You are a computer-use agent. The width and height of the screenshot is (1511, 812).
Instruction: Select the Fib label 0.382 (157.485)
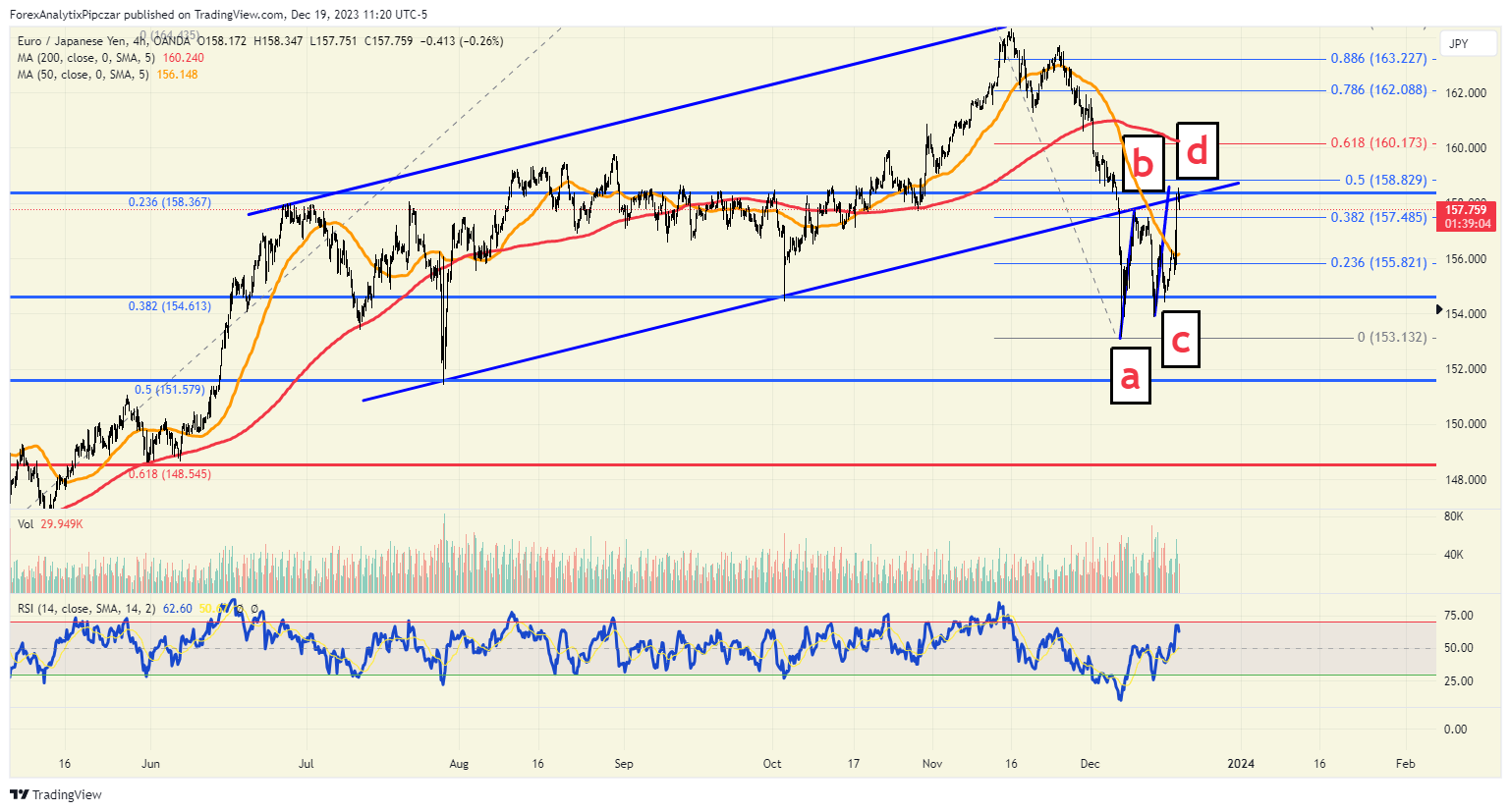[1378, 217]
